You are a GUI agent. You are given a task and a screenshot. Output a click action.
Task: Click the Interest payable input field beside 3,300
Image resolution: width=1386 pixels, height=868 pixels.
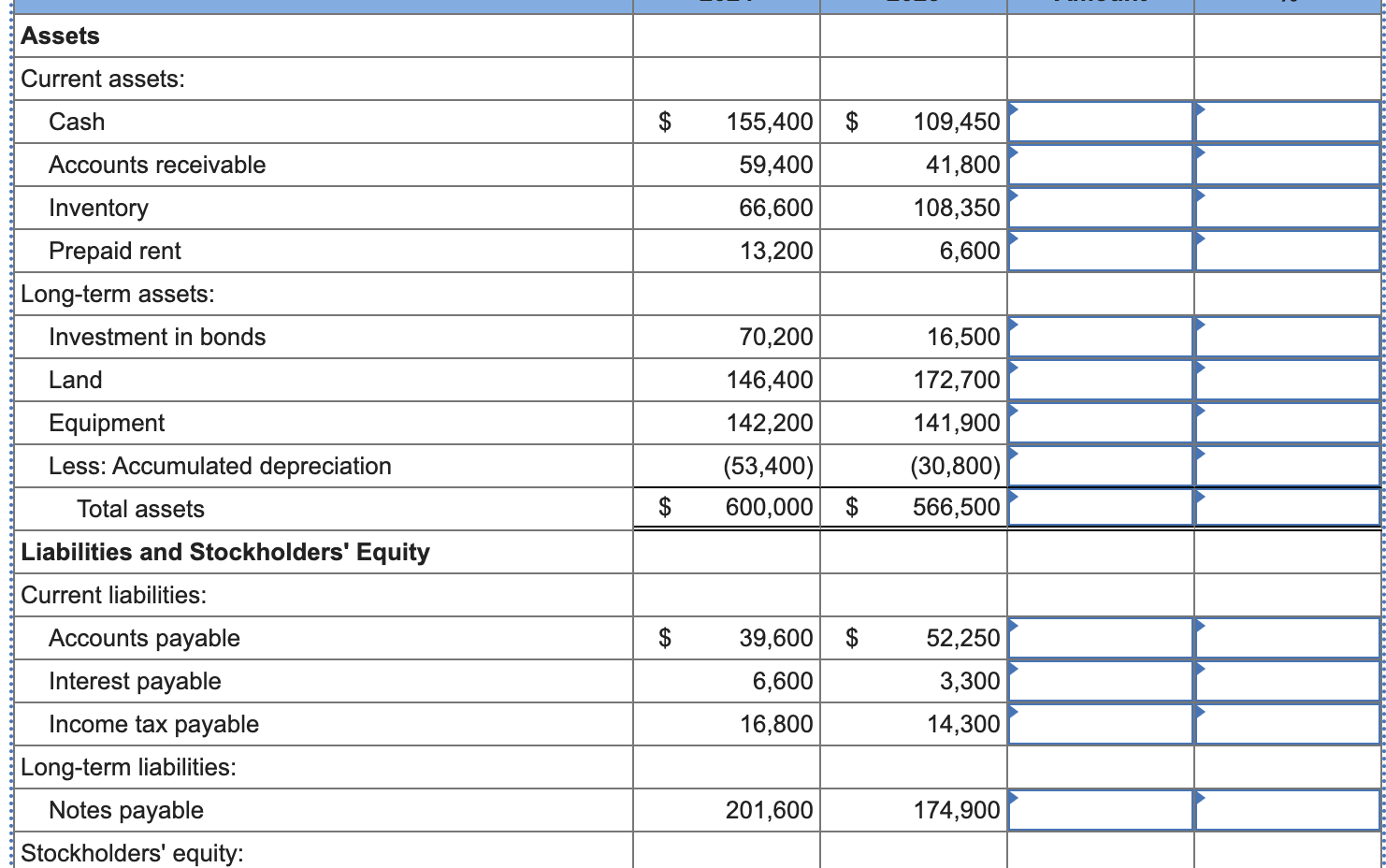coord(1101,681)
